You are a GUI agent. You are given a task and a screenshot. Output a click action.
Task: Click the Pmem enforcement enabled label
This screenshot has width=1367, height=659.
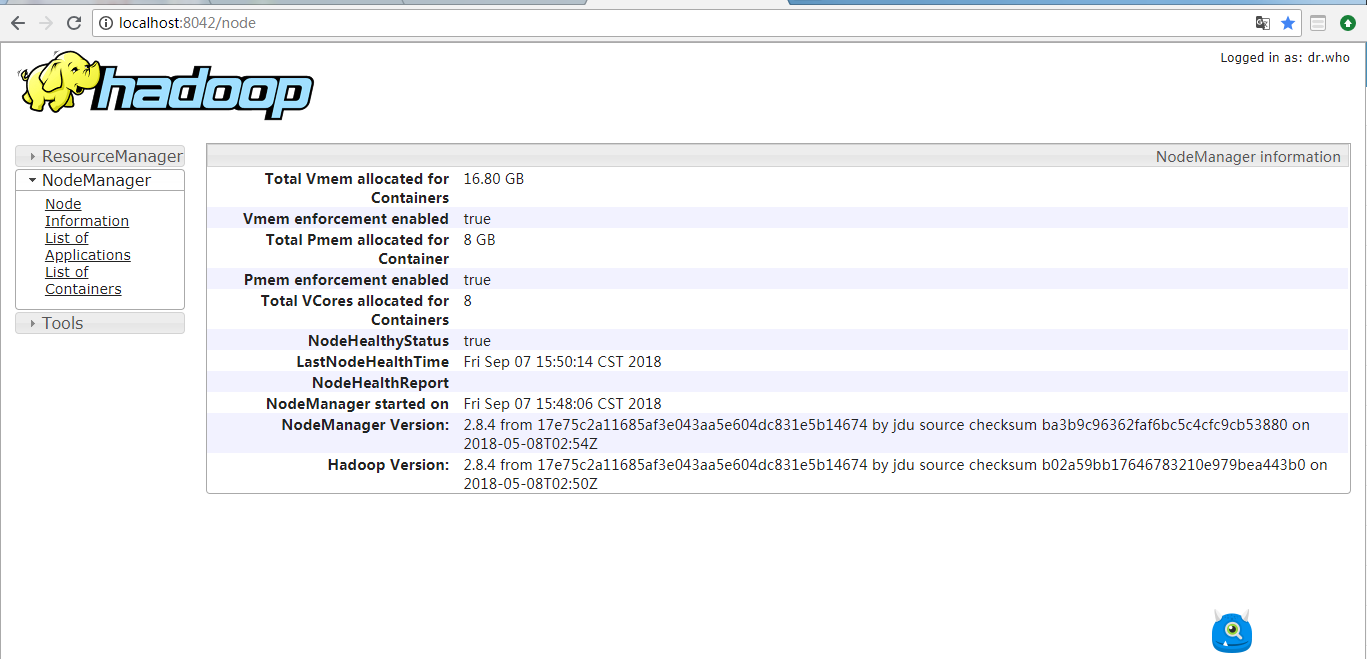pyautogui.click(x=346, y=280)
